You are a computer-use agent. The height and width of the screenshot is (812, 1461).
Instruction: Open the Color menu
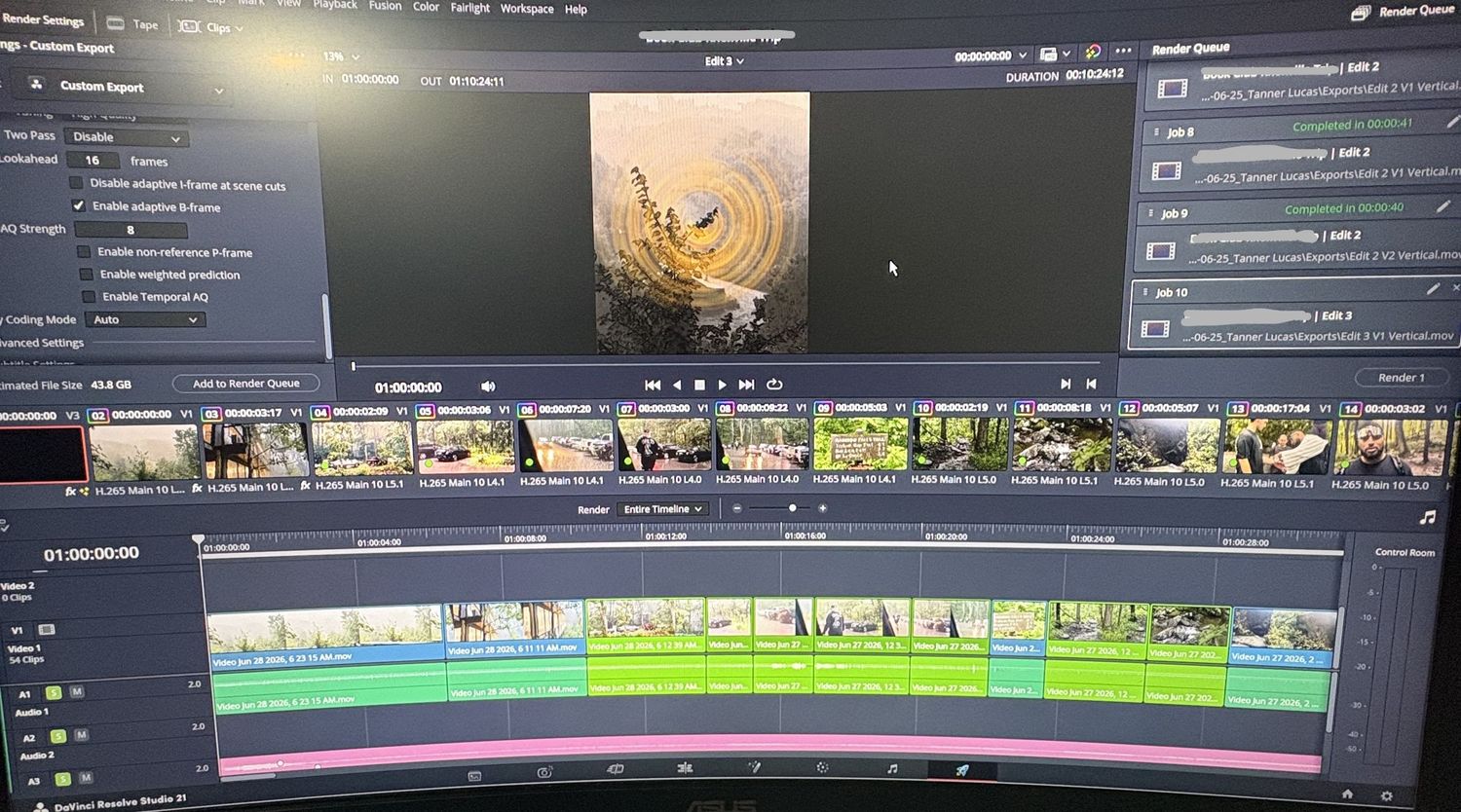426,7
